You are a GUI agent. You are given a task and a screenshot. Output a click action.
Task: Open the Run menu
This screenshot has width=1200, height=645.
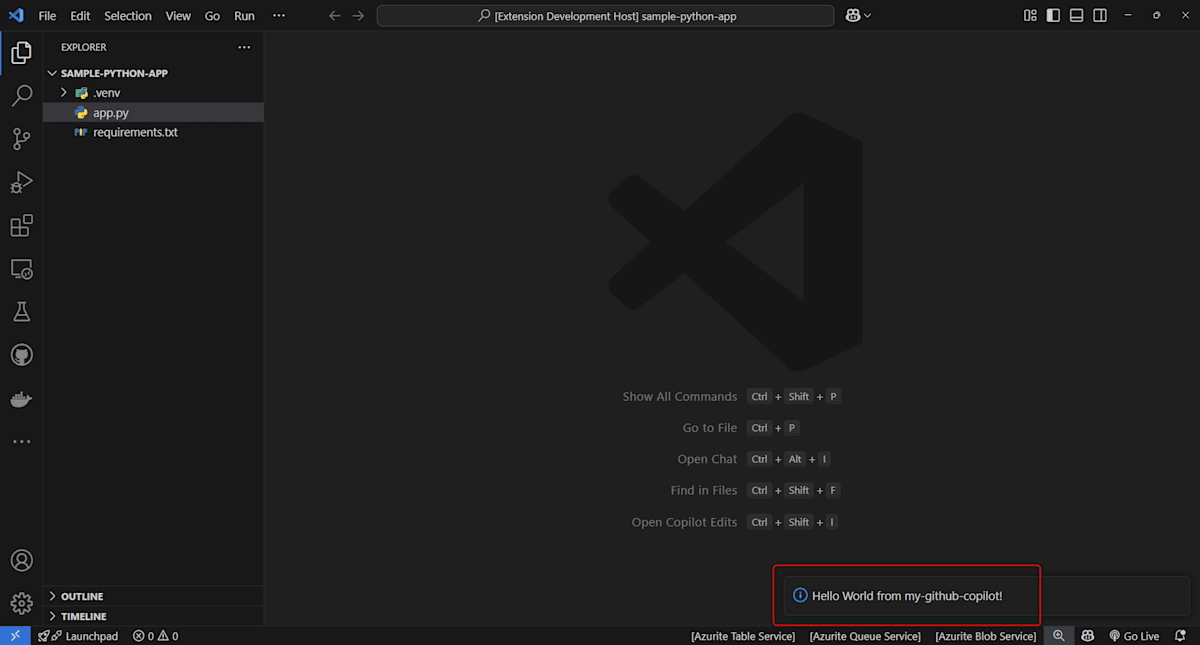pos(244,16)
